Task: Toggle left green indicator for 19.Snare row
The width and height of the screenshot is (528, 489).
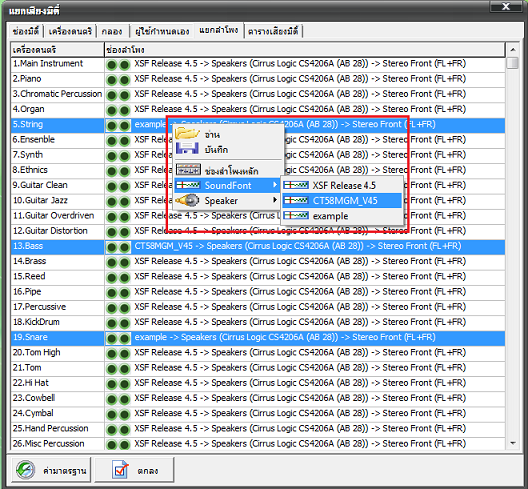Action: click(111, 338)
